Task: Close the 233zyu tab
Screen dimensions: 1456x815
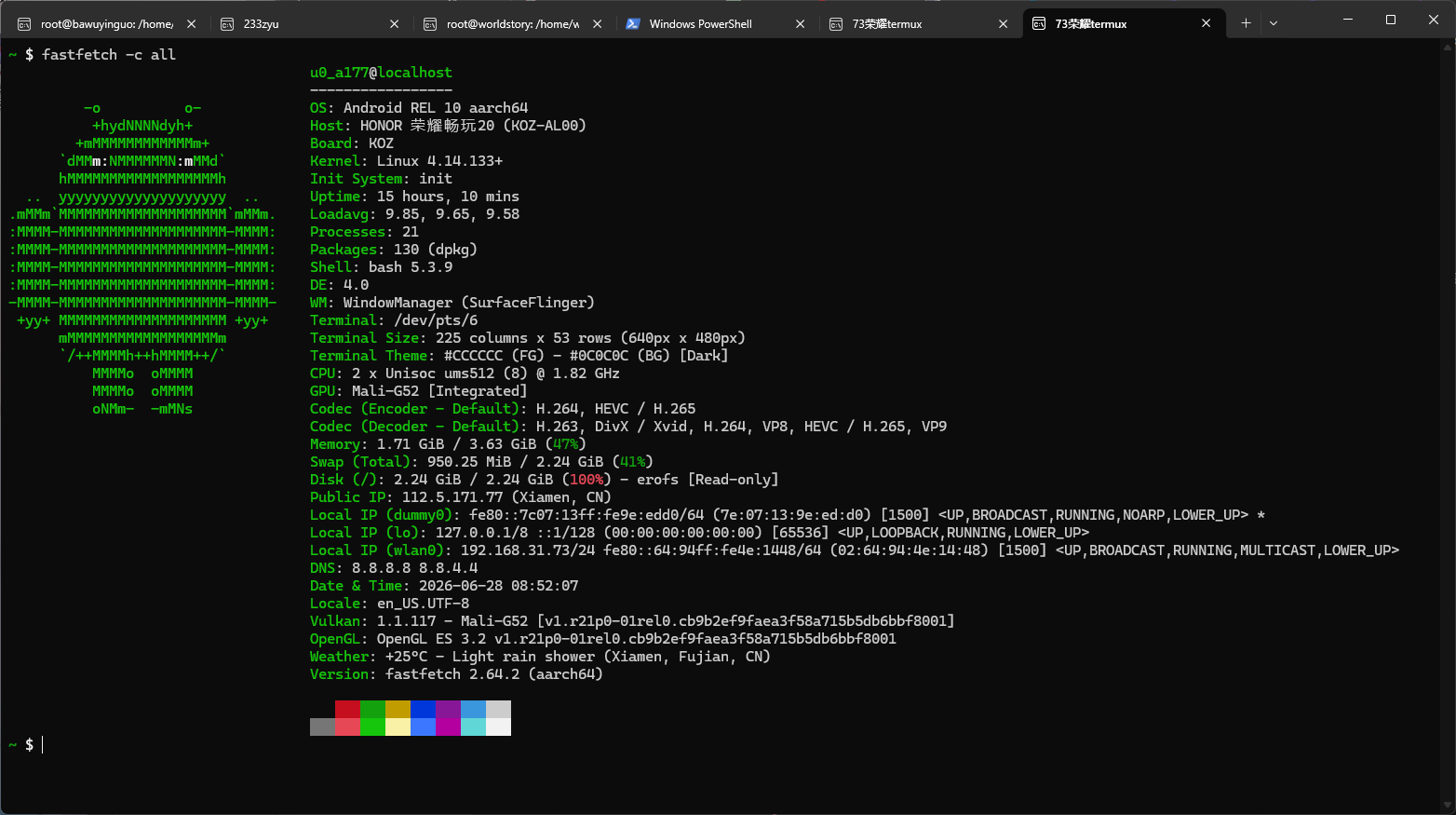Action: coord(394,24)
